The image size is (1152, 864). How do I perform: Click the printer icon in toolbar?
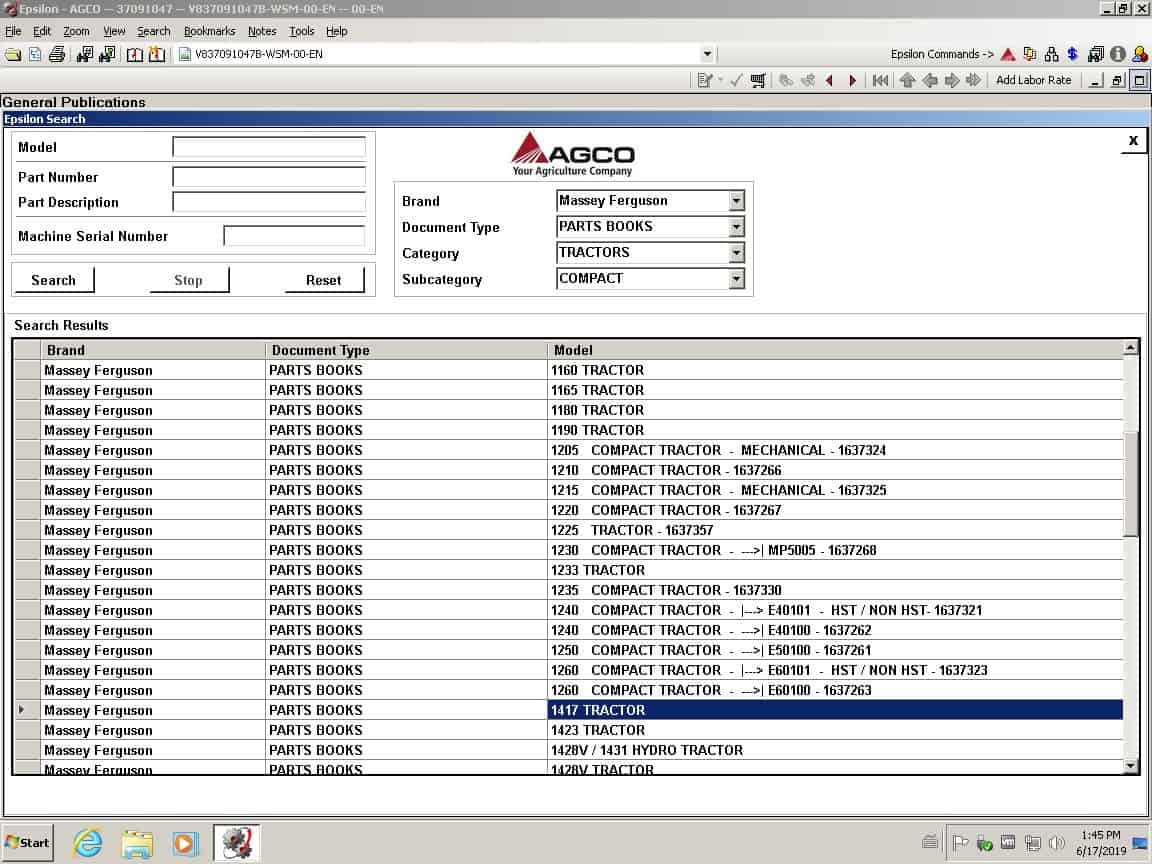(x=57, y=54)
